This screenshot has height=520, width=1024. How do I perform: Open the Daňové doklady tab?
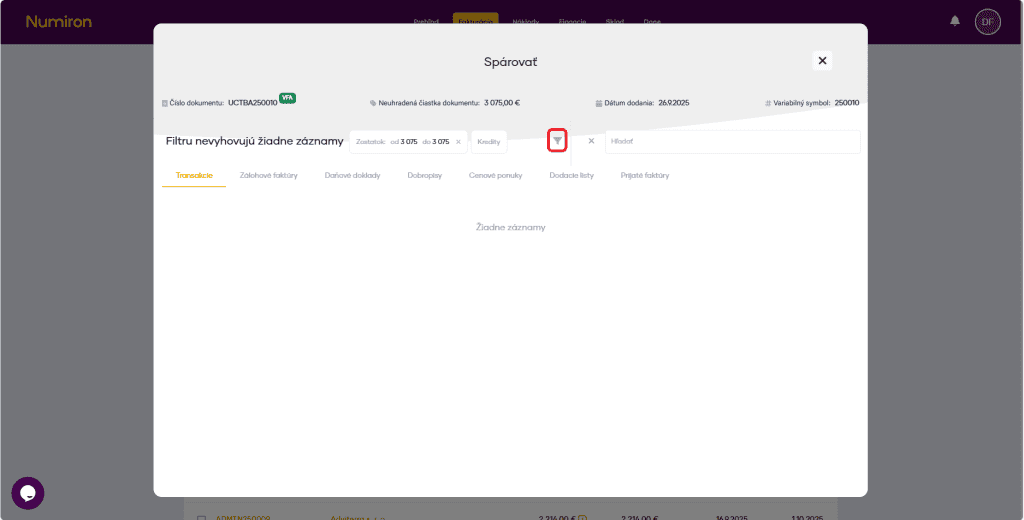click(352, 175)
